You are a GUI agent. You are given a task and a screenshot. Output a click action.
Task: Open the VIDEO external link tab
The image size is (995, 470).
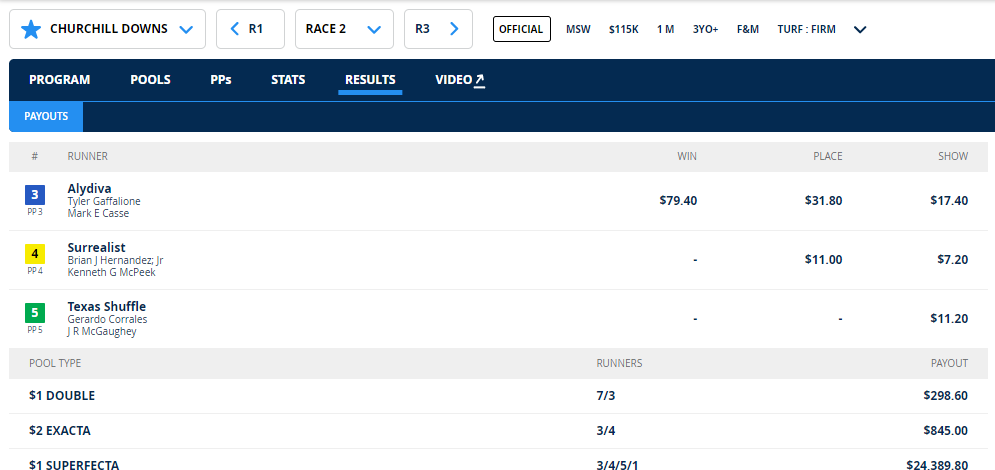460,80
